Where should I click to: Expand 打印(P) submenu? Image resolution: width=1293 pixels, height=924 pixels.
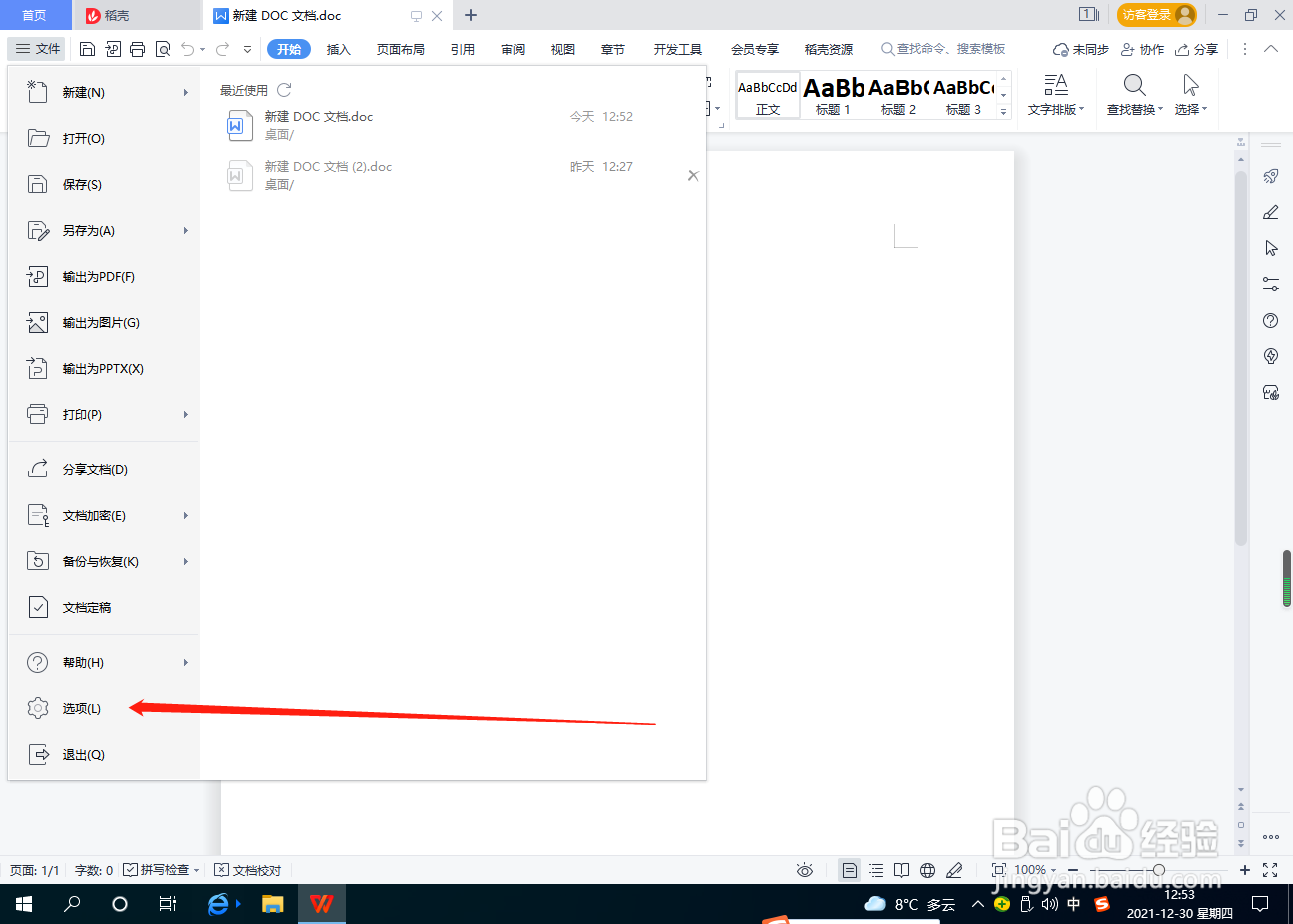tap(104, 415)
